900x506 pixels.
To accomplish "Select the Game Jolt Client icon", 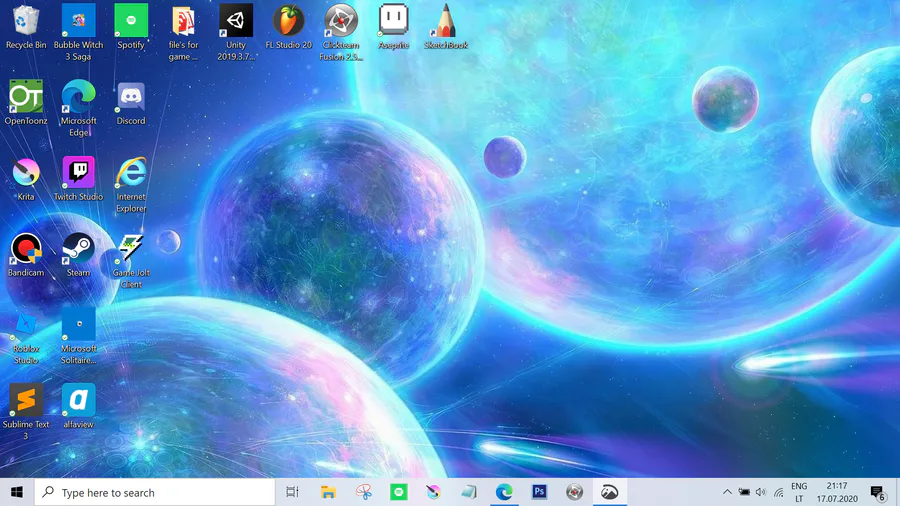I will click(x=131, y=261).
